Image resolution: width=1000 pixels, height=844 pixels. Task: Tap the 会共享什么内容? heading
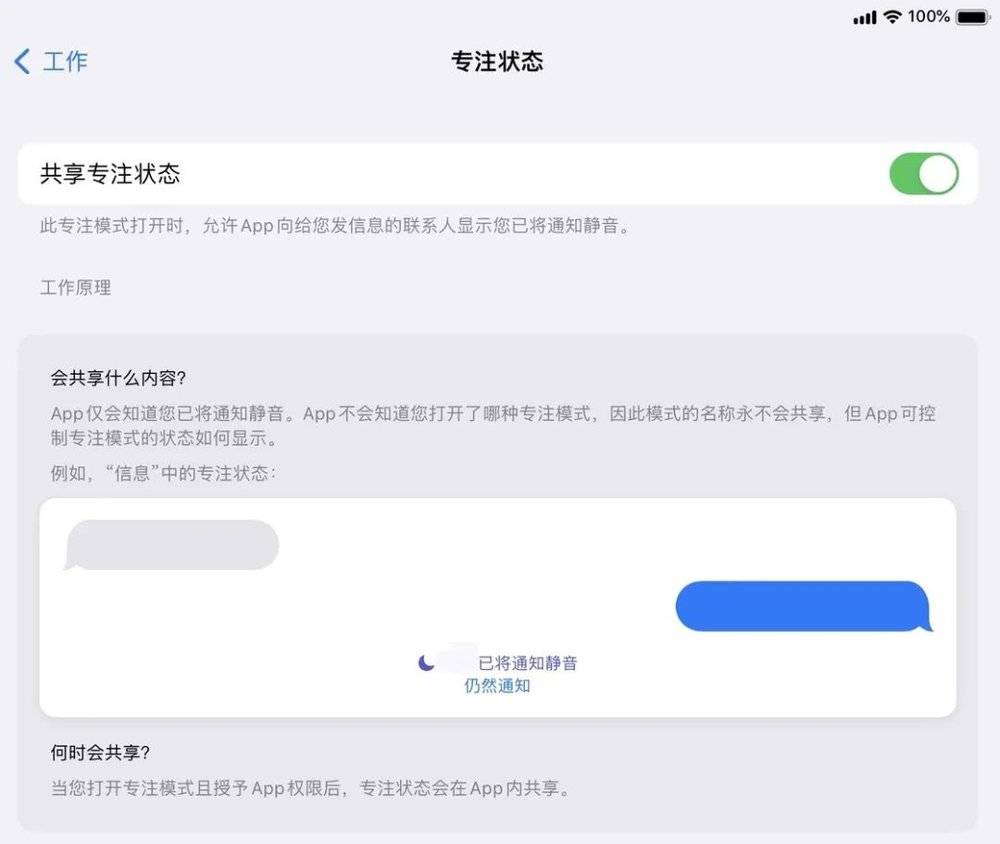click(118, 378)
